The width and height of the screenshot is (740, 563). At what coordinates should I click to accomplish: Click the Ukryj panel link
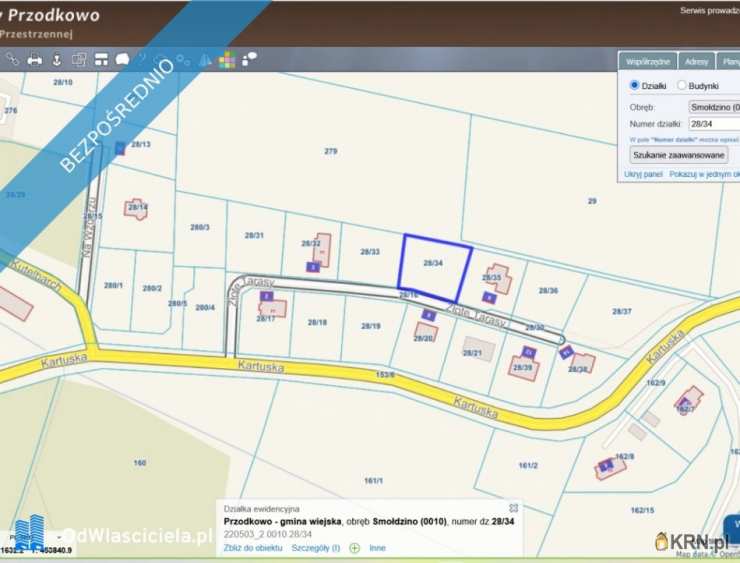pyautogui.click(x=643, y=174)
